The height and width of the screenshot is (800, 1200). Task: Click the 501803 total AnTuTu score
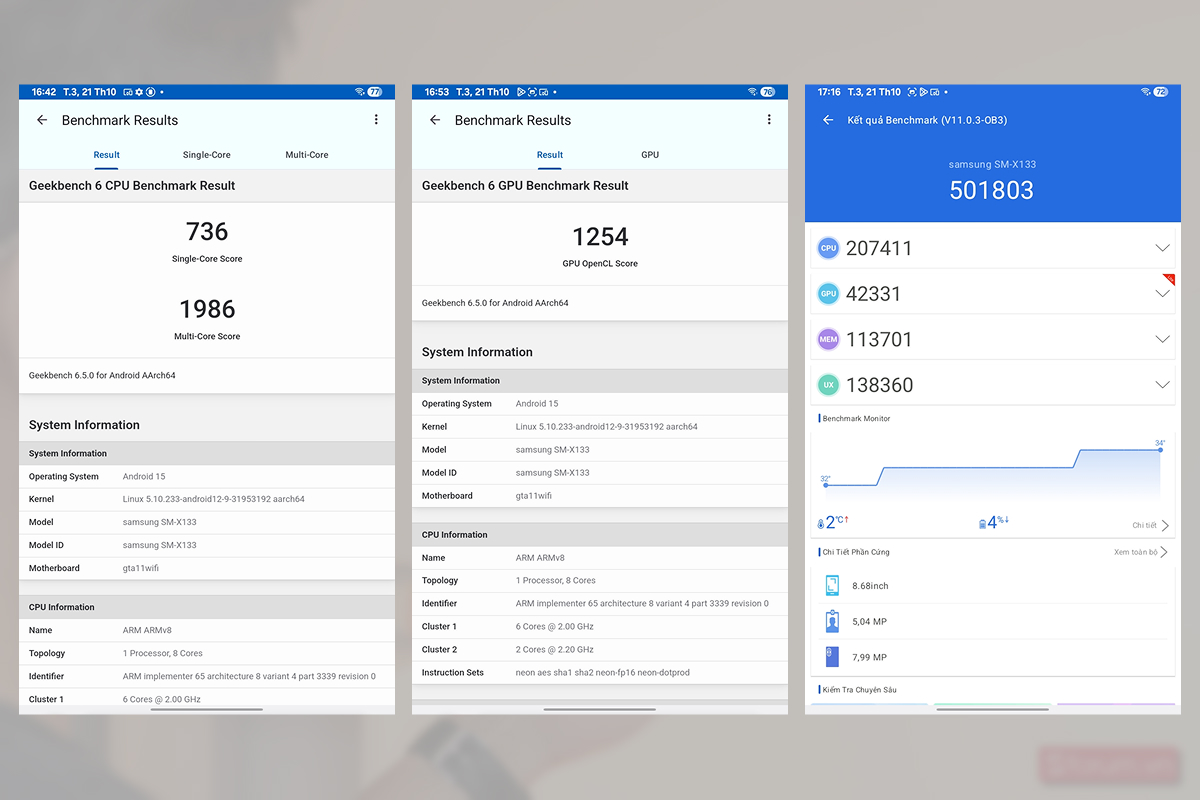992,190
